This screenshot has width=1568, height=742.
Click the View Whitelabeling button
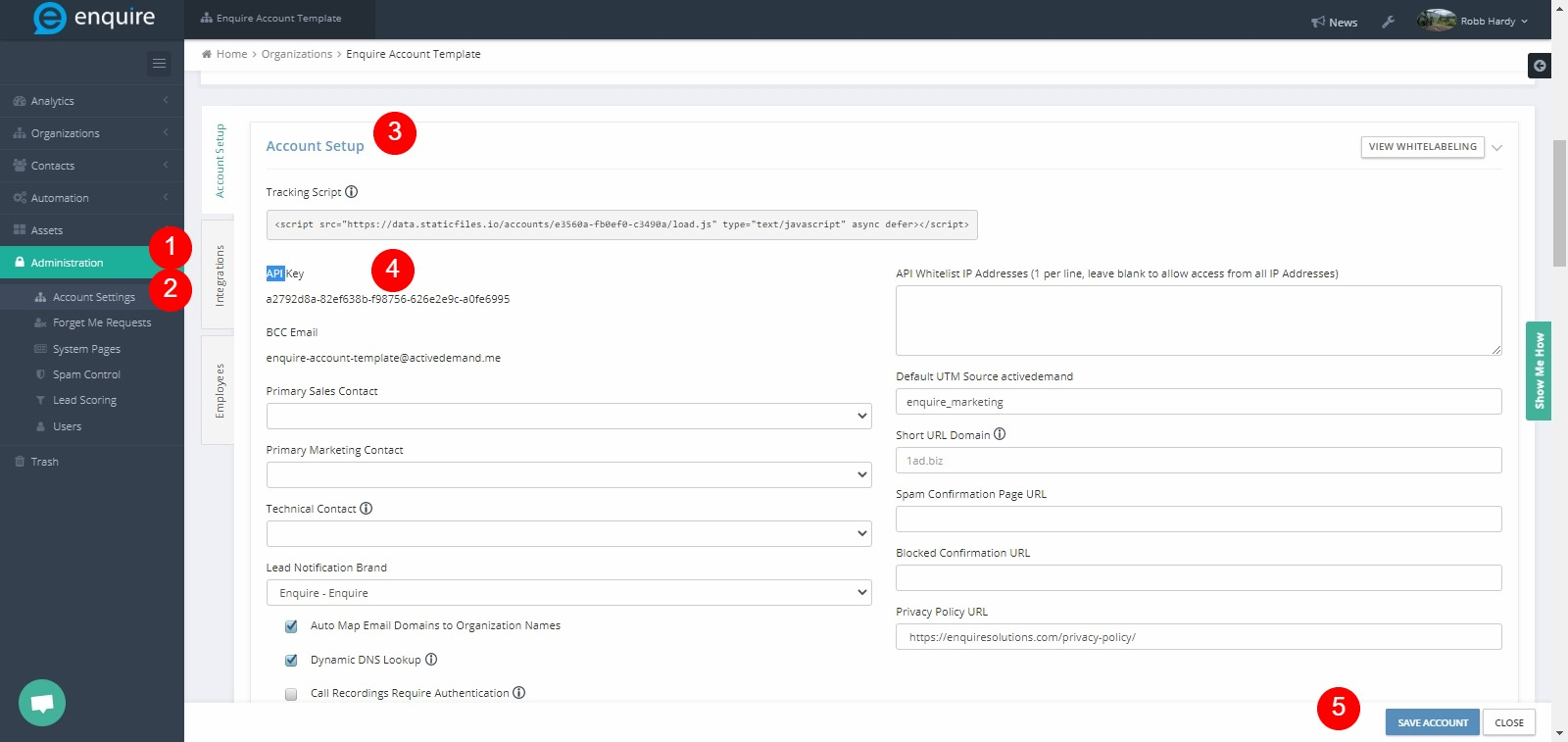pos(1422,147)
